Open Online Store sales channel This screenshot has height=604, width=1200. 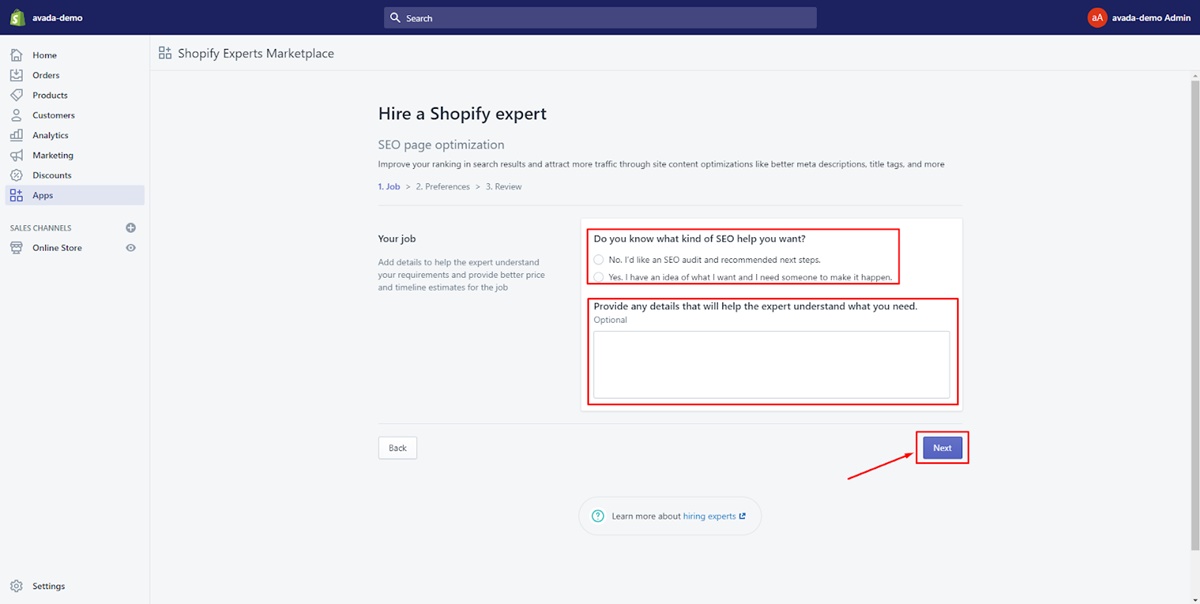click(57, 248)
